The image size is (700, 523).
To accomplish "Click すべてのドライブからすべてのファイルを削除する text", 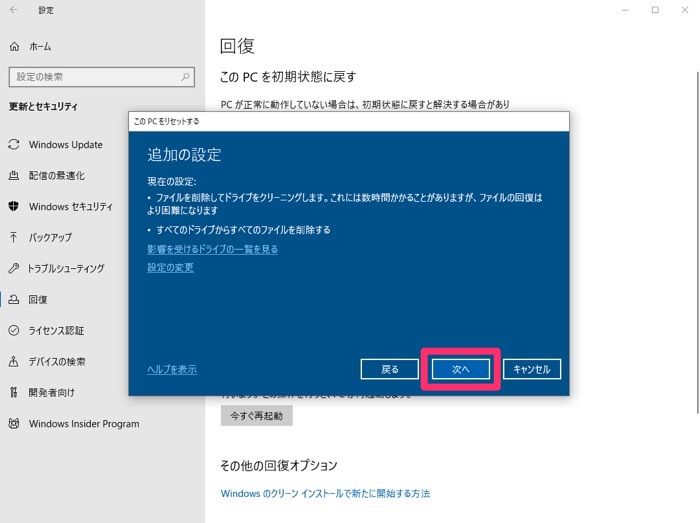I will pos(243,230).
